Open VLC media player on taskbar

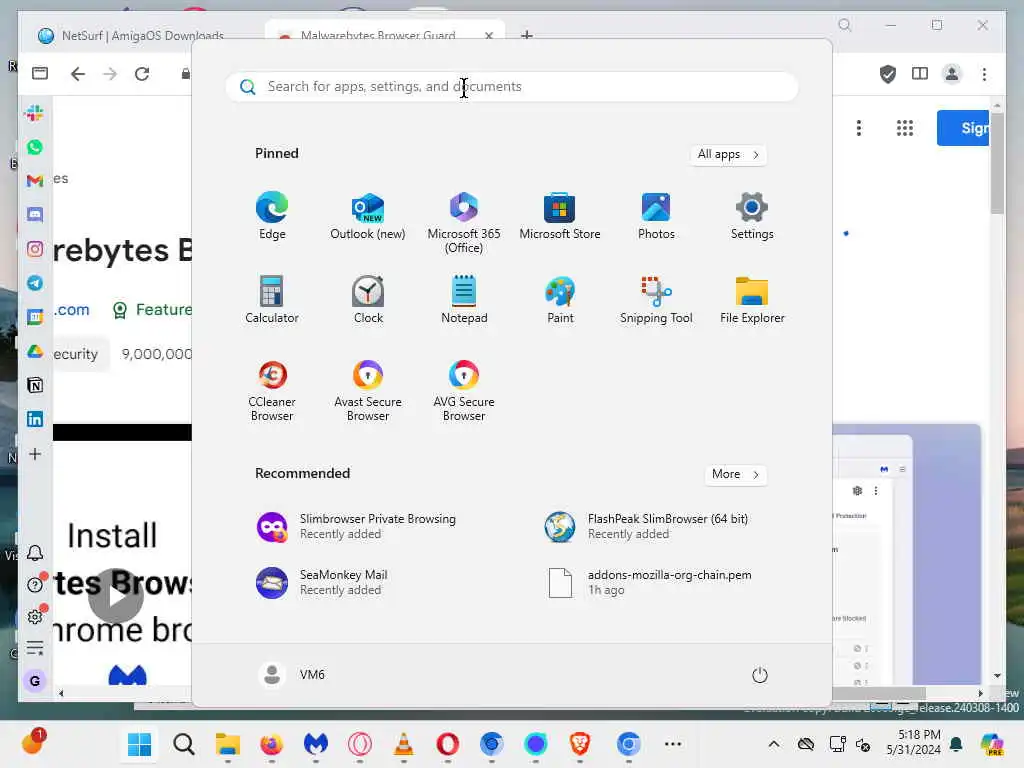[x=404, y=744]
